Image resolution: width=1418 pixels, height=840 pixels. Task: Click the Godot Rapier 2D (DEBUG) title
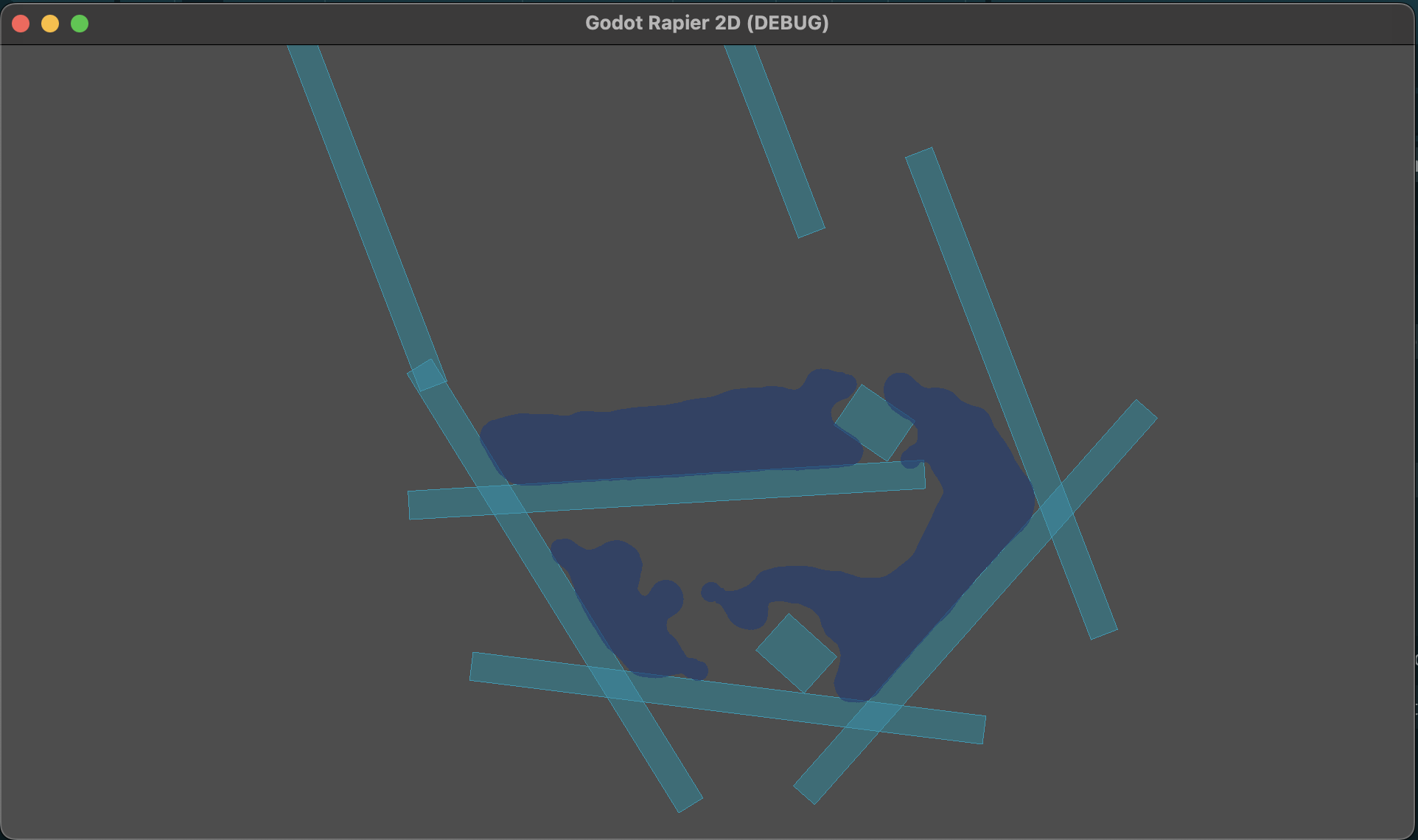707,23
